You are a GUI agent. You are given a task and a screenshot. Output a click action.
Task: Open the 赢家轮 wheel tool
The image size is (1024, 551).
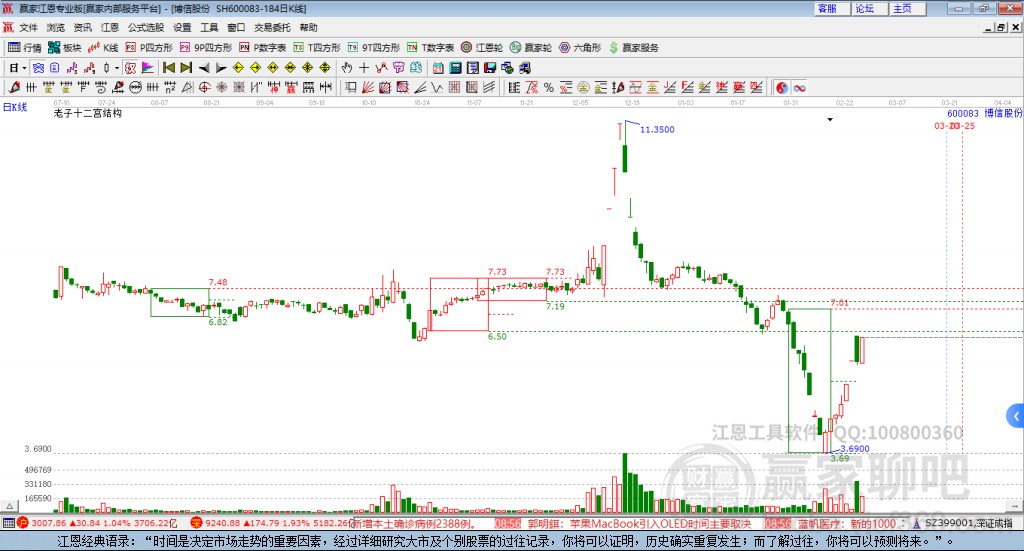click(531, 48)
